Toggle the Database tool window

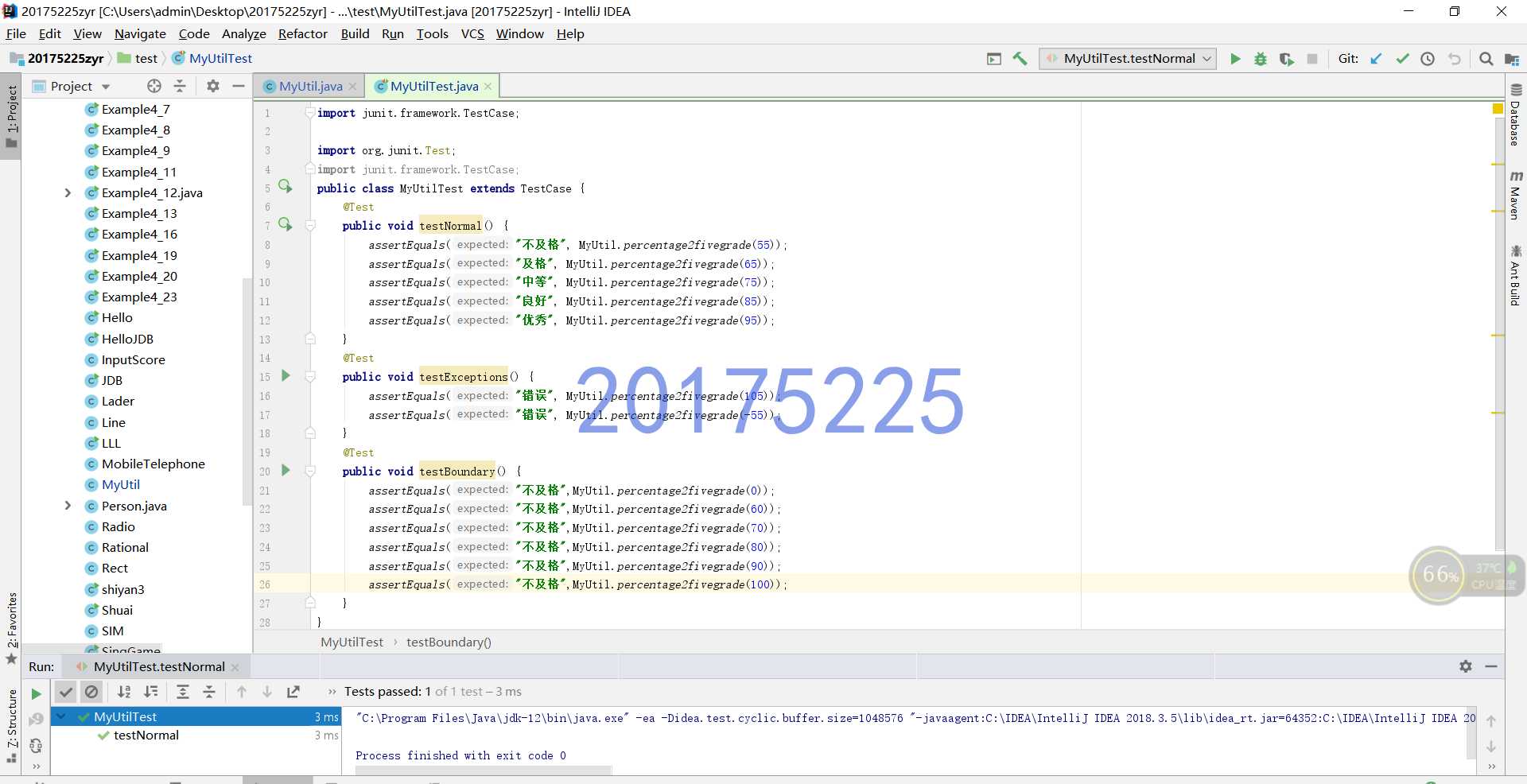pos(1516,115)
